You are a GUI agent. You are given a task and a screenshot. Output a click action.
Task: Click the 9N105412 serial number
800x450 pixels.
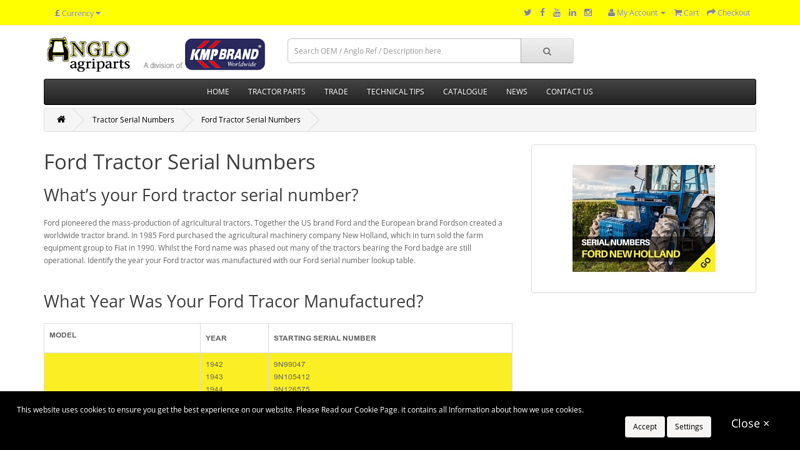pos(291,377)
